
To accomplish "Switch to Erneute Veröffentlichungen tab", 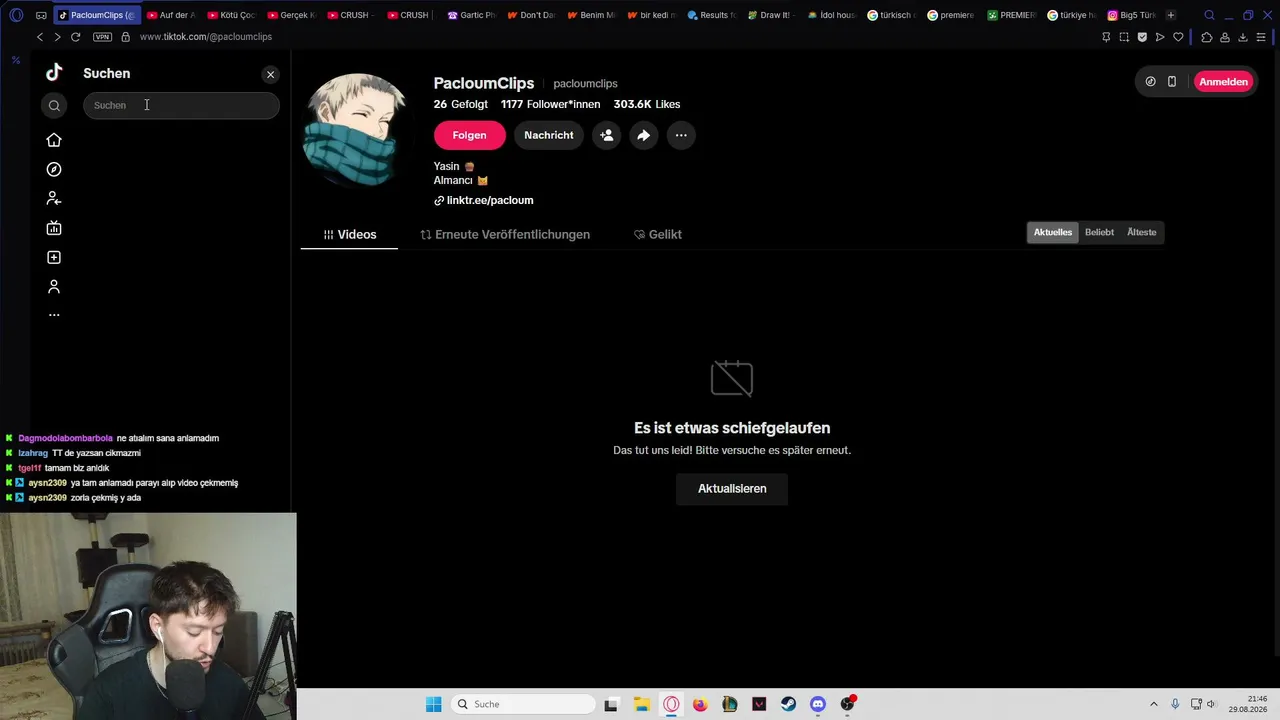I will tap(505, 234).
